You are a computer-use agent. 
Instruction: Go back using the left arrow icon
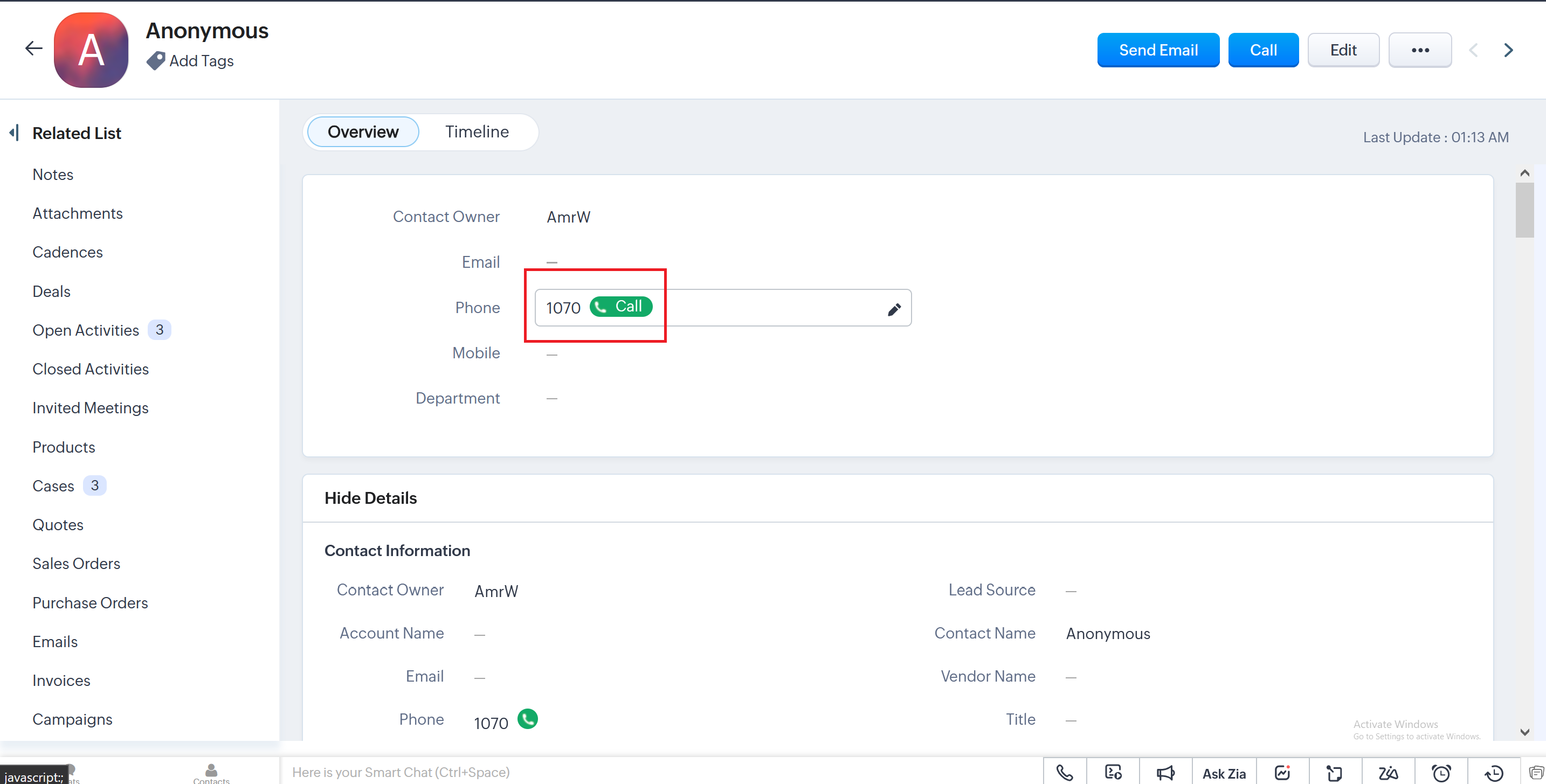pyautogui.click(x=33, y=48)
